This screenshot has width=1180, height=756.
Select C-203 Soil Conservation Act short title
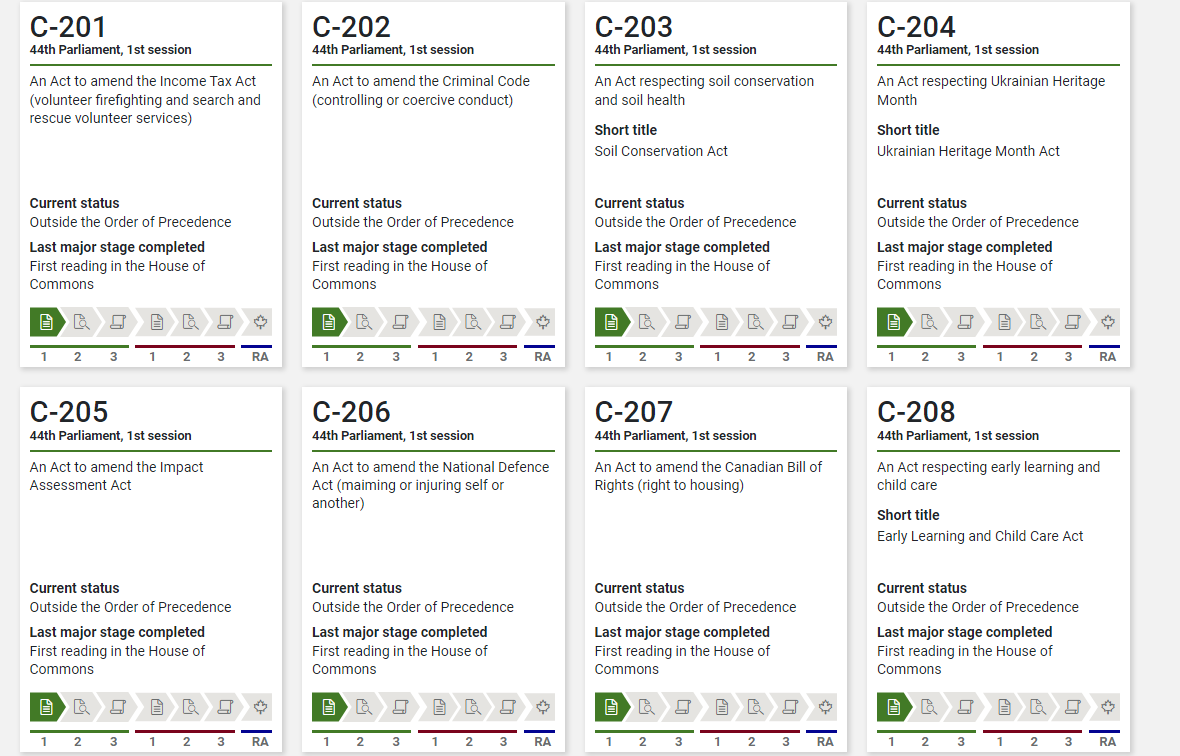661,151
